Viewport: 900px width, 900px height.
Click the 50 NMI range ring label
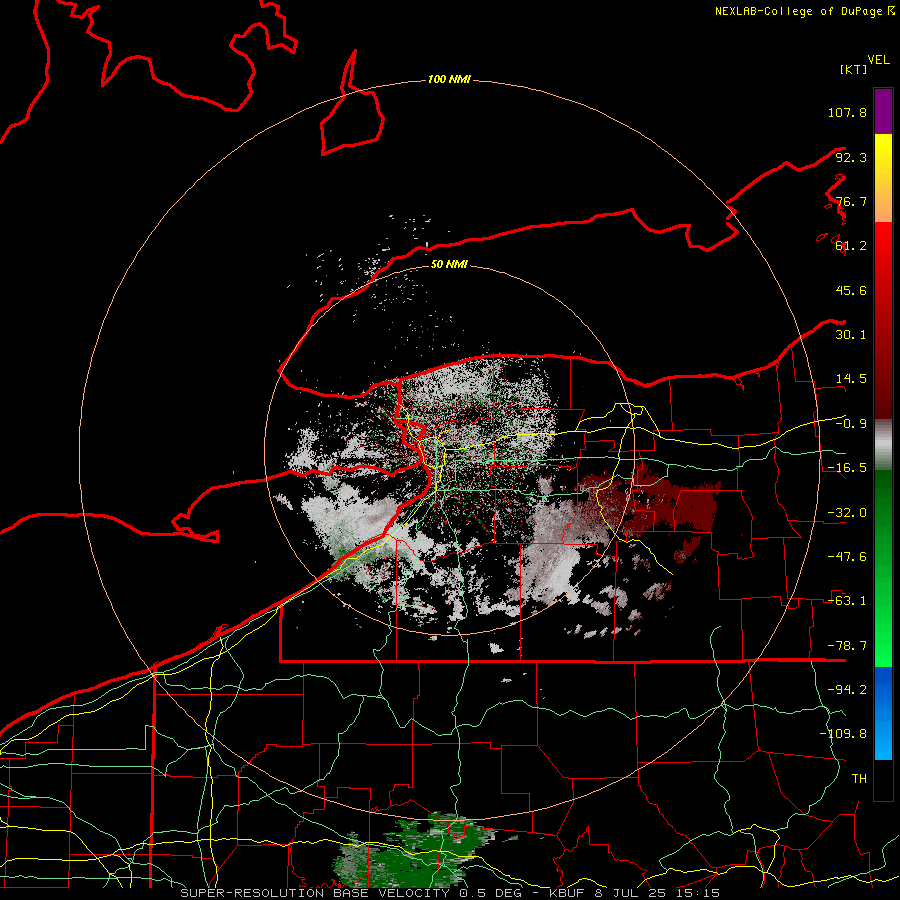point(449,264)
